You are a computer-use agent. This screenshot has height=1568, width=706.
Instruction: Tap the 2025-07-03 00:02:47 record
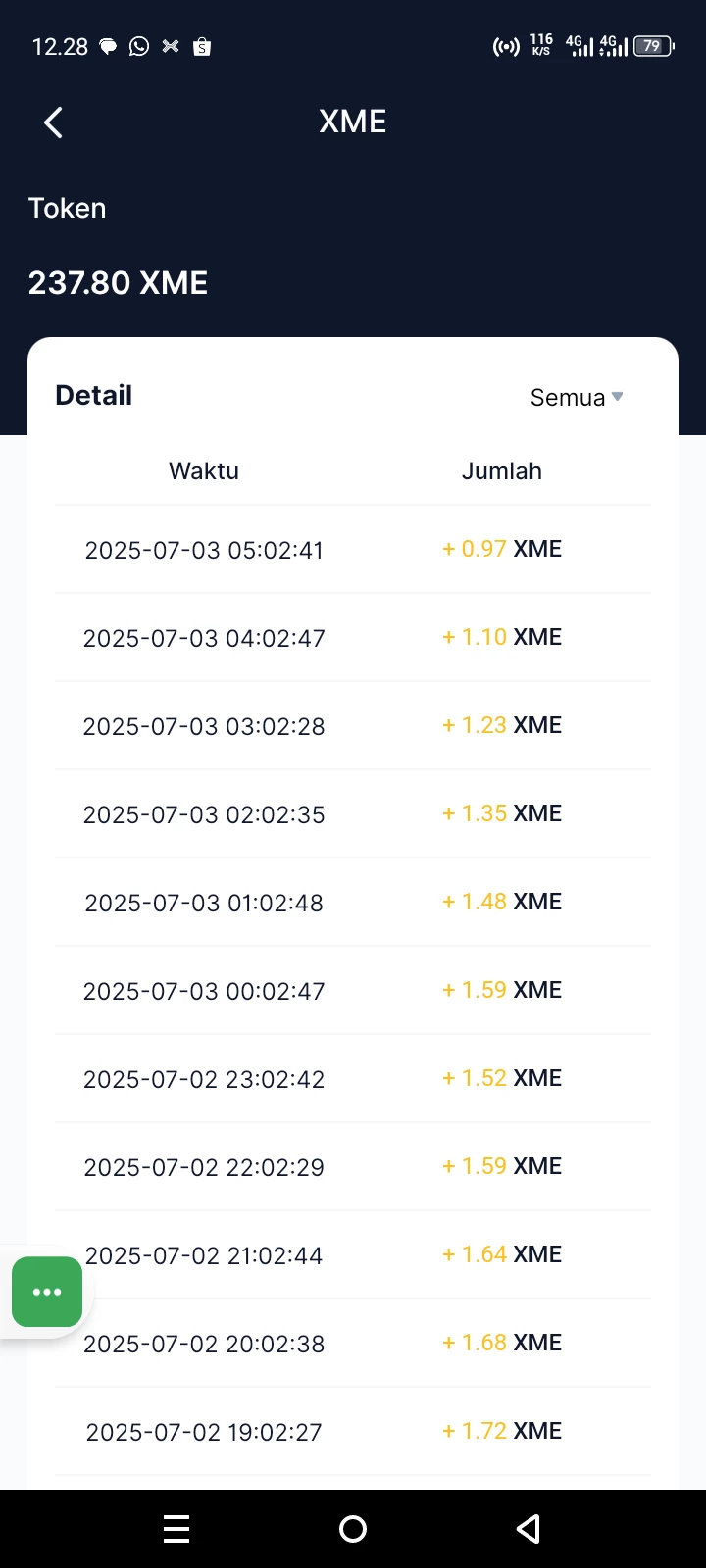click(x=353, y=990)
